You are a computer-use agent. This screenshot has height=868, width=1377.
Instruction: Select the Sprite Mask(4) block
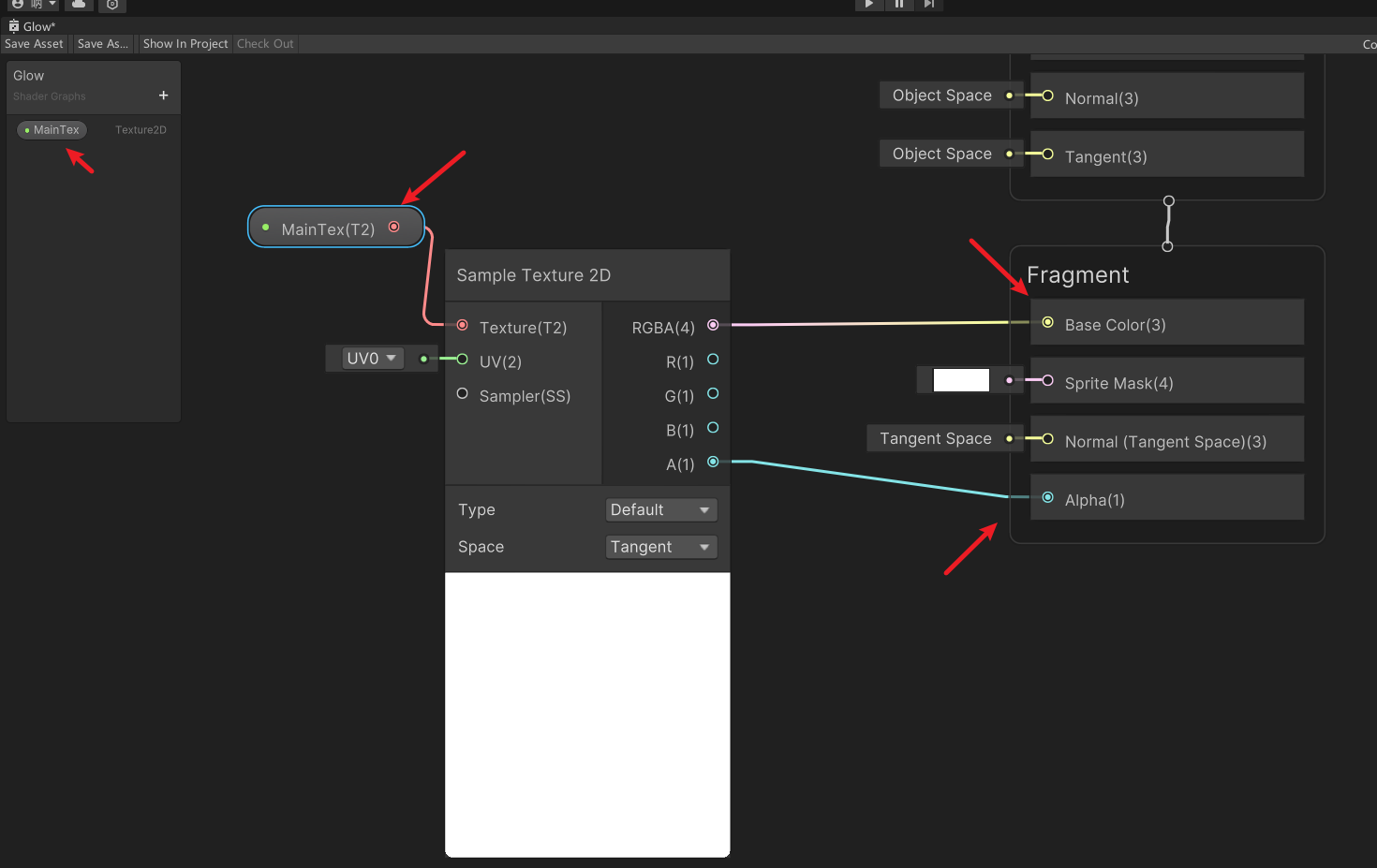[x=1167, y=380]
